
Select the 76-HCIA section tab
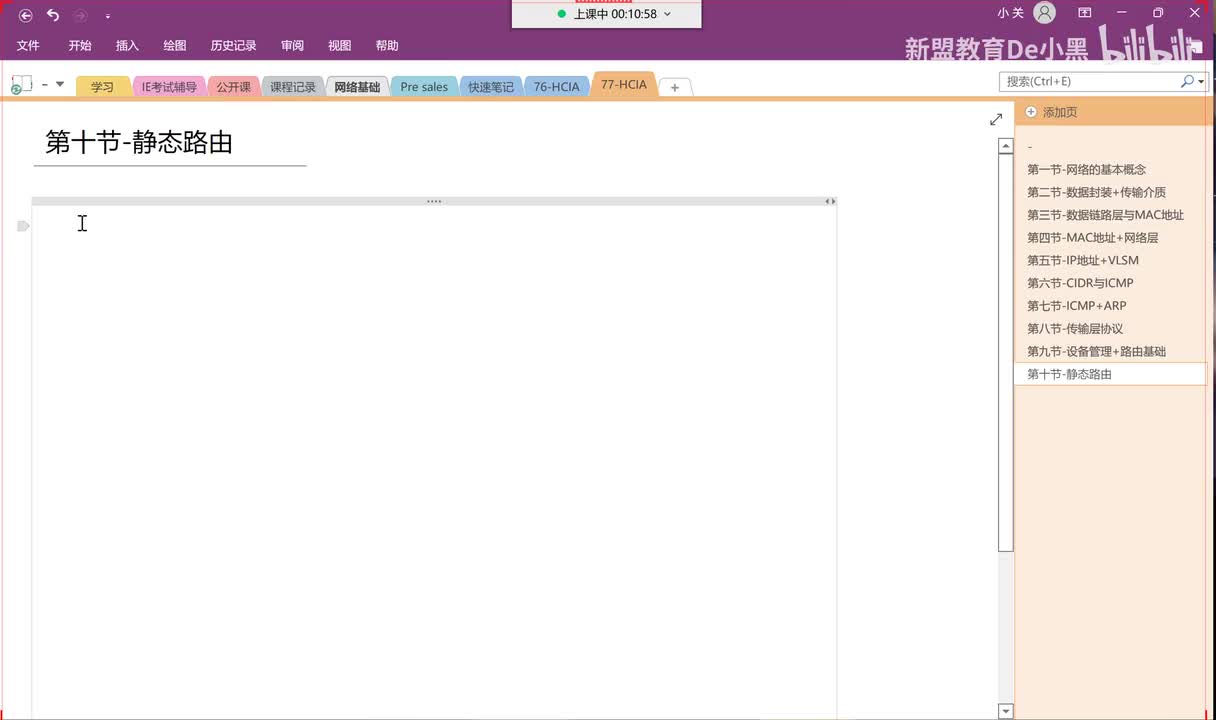point(556,87)
